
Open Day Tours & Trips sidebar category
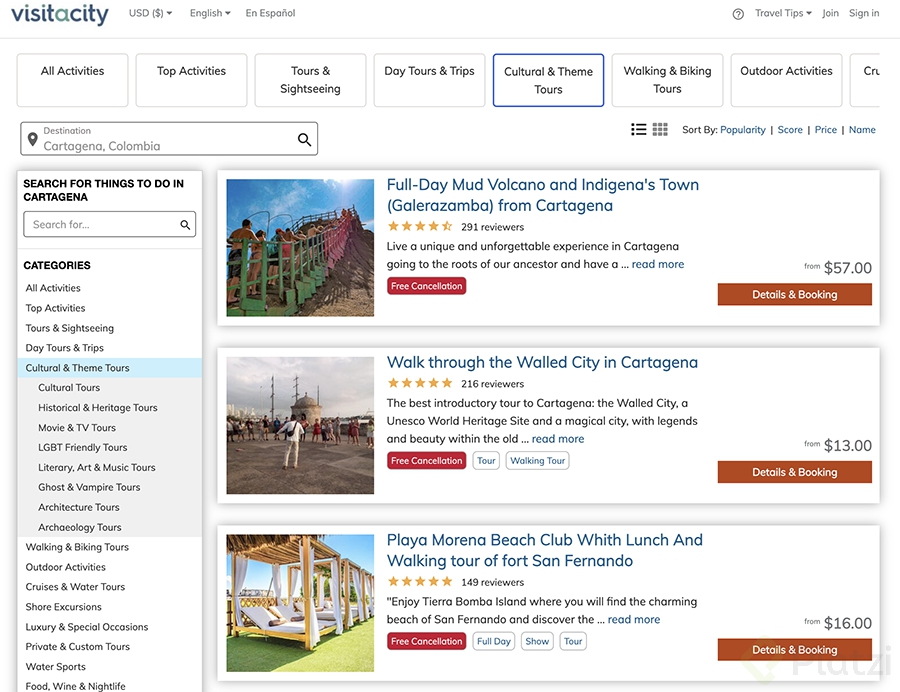pyautogui.click(x=64, y=348)
